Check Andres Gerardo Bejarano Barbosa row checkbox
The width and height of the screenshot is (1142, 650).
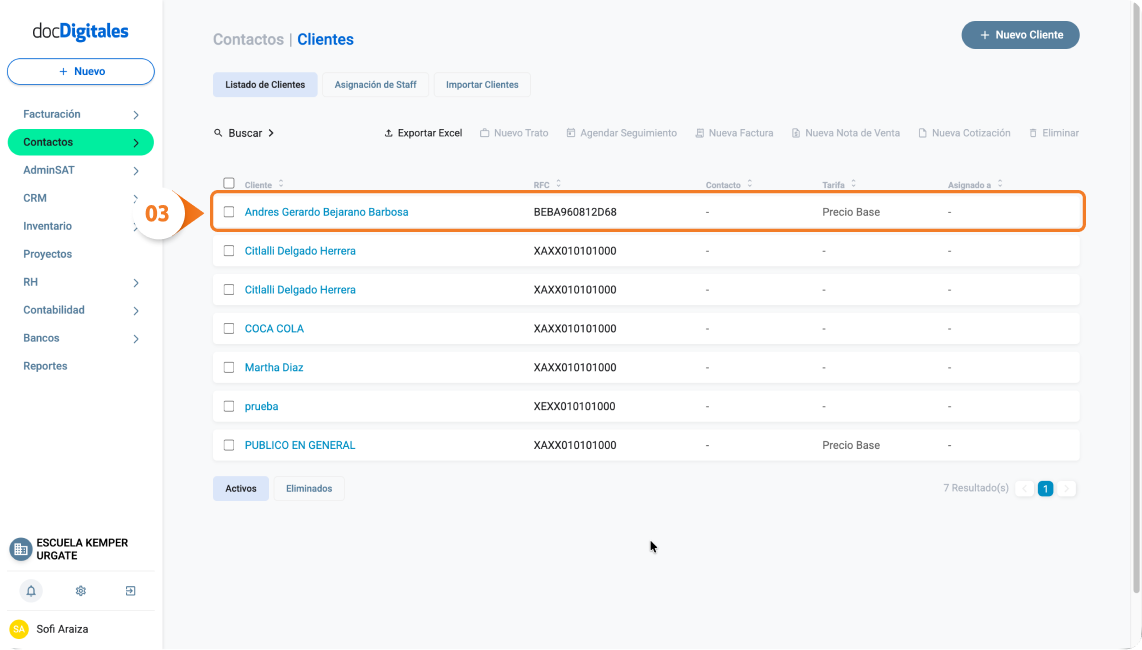[229, 211]
